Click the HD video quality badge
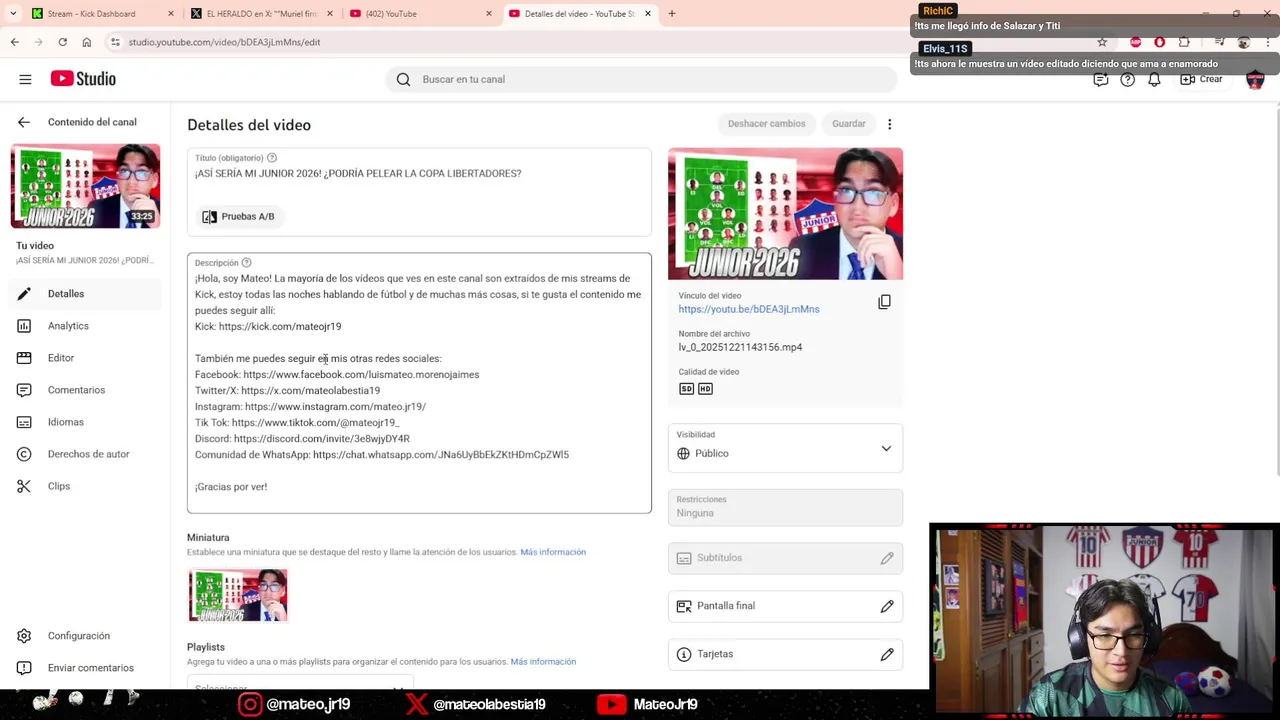1280x720 pixels. tap(705, 389)
